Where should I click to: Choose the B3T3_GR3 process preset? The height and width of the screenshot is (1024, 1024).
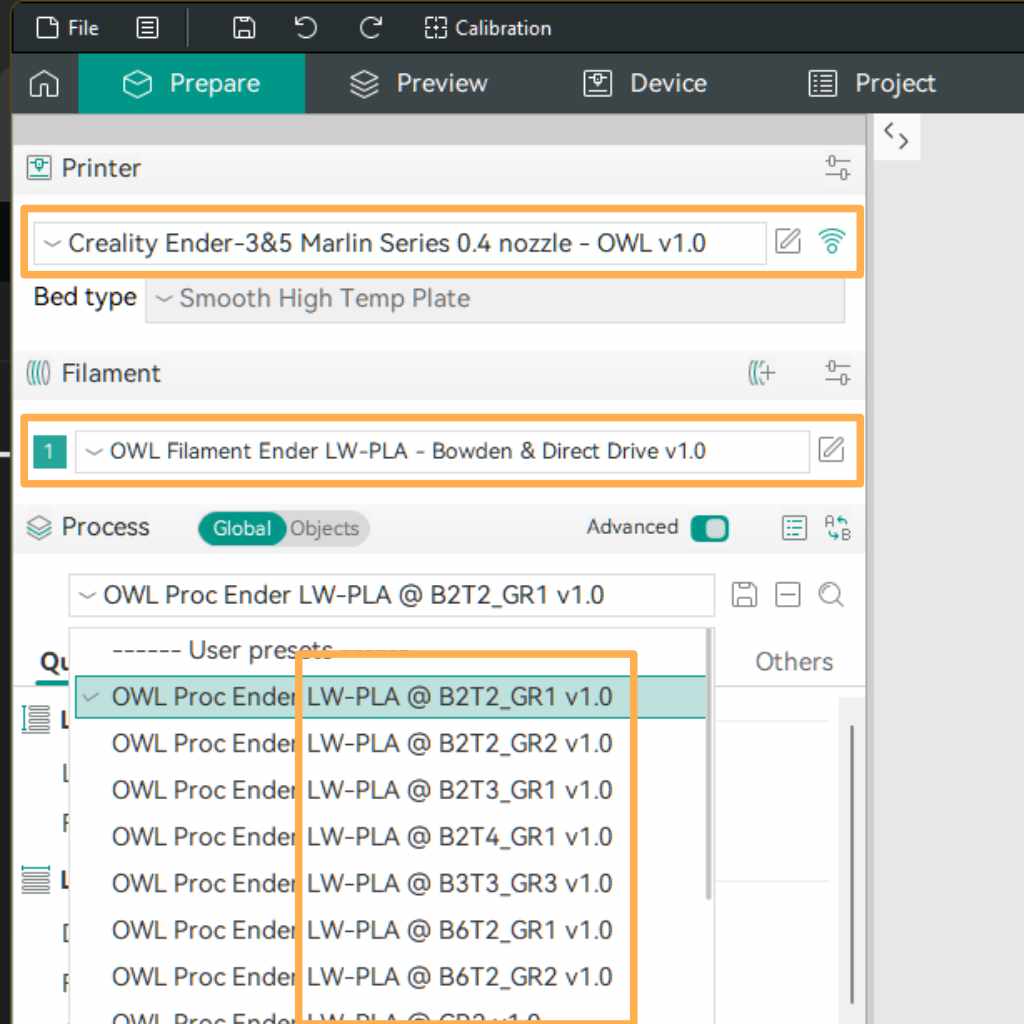(362, 883)
